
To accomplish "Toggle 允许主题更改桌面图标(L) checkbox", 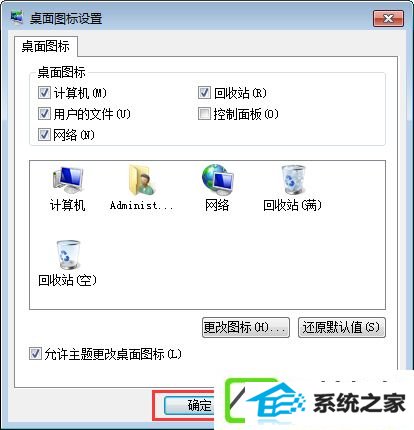I will click(x=35, y=354).
